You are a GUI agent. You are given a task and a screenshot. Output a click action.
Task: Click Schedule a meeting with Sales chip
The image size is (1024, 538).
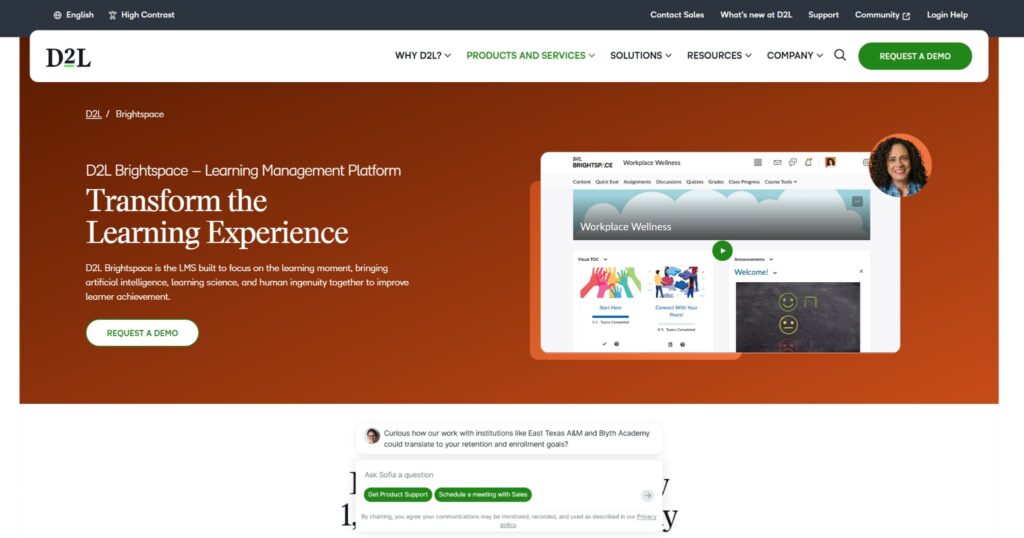tap(483, 495)
